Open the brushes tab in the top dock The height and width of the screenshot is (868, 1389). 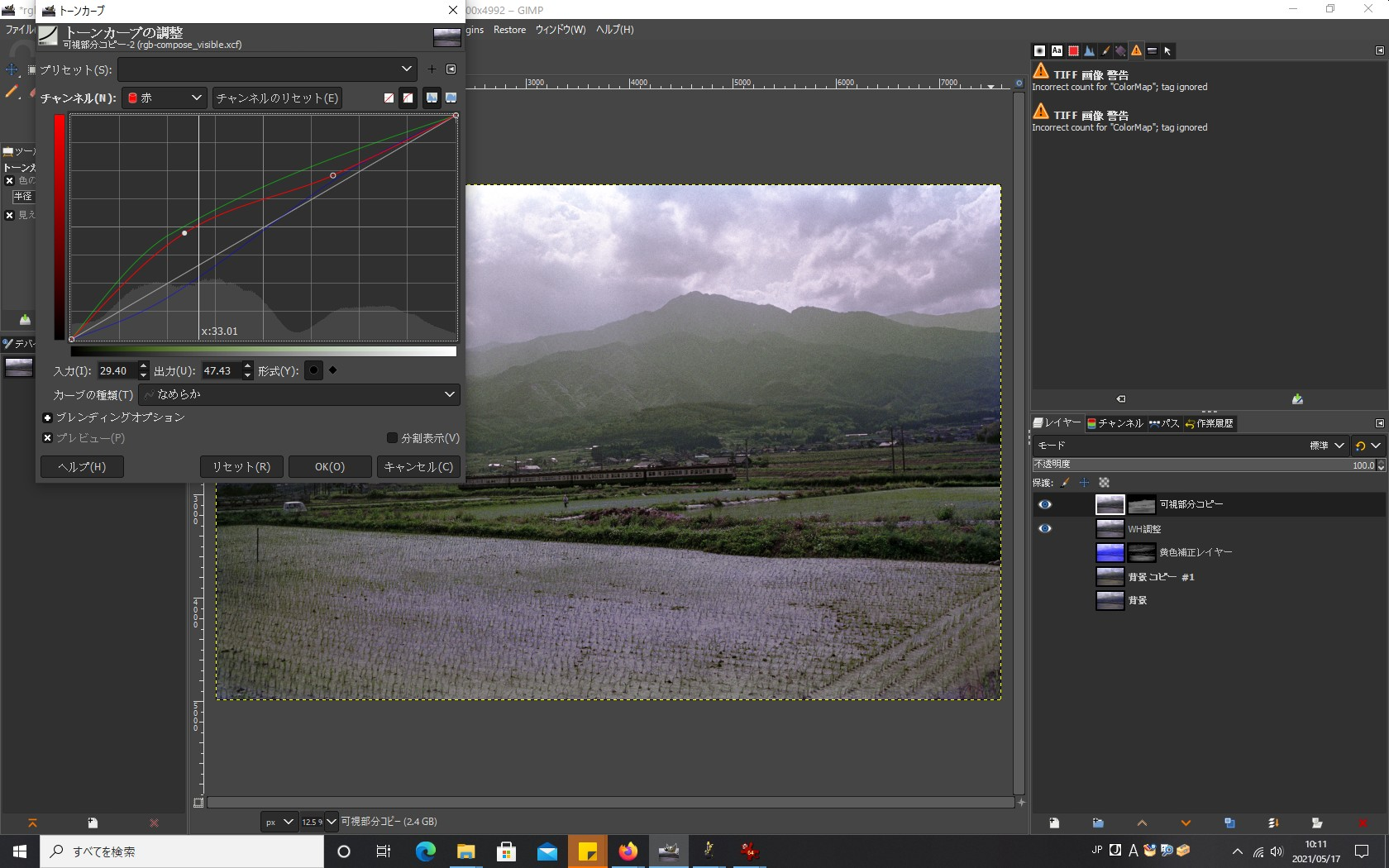pos(1040,50)
